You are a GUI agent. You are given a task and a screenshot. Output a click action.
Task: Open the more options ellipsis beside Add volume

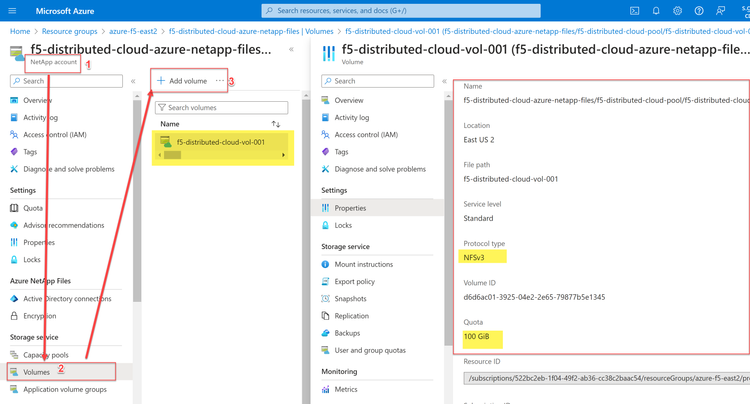coord(220,80)
